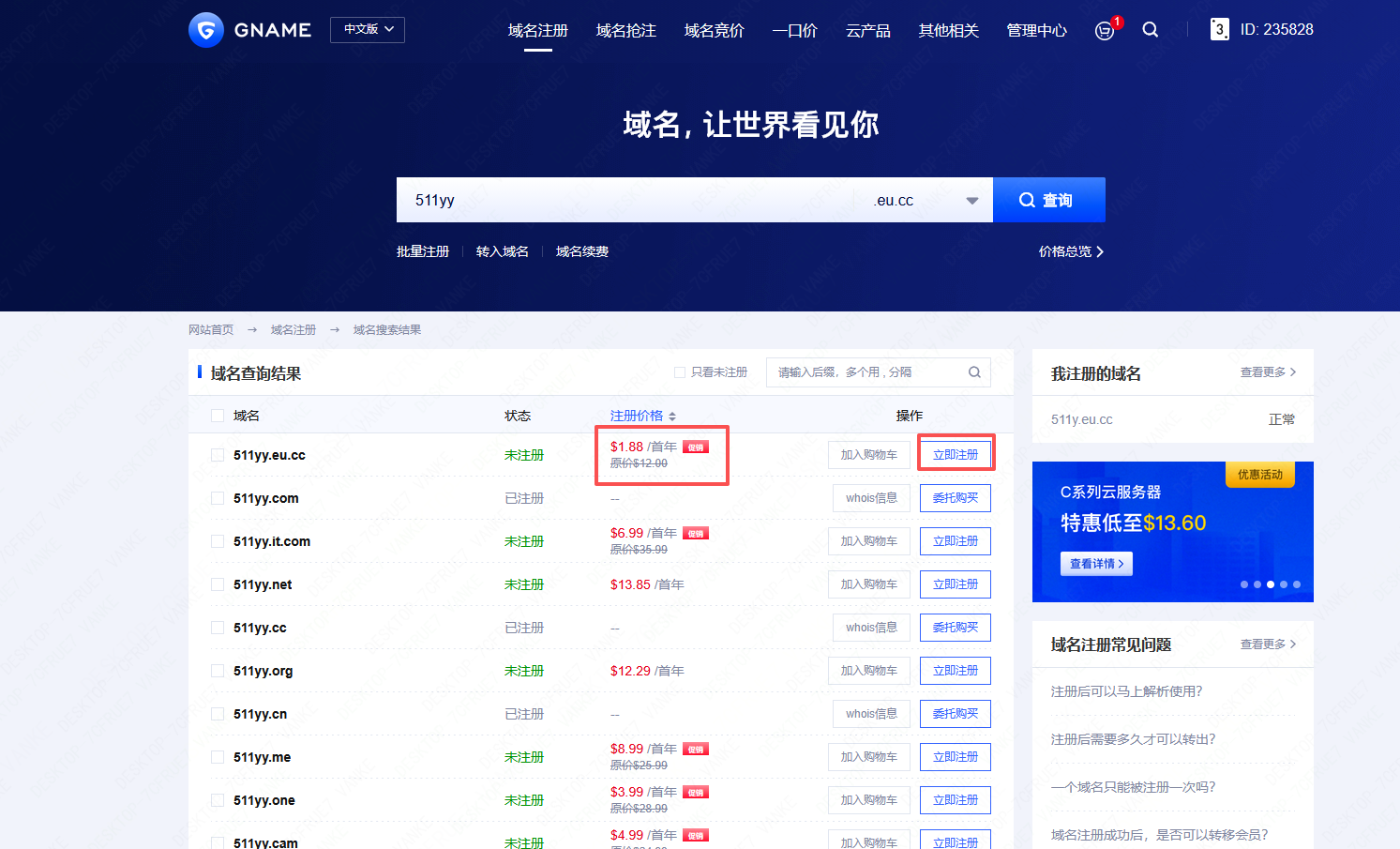Tick the 511yy.net row checkbox

click(x=218, y=584)
